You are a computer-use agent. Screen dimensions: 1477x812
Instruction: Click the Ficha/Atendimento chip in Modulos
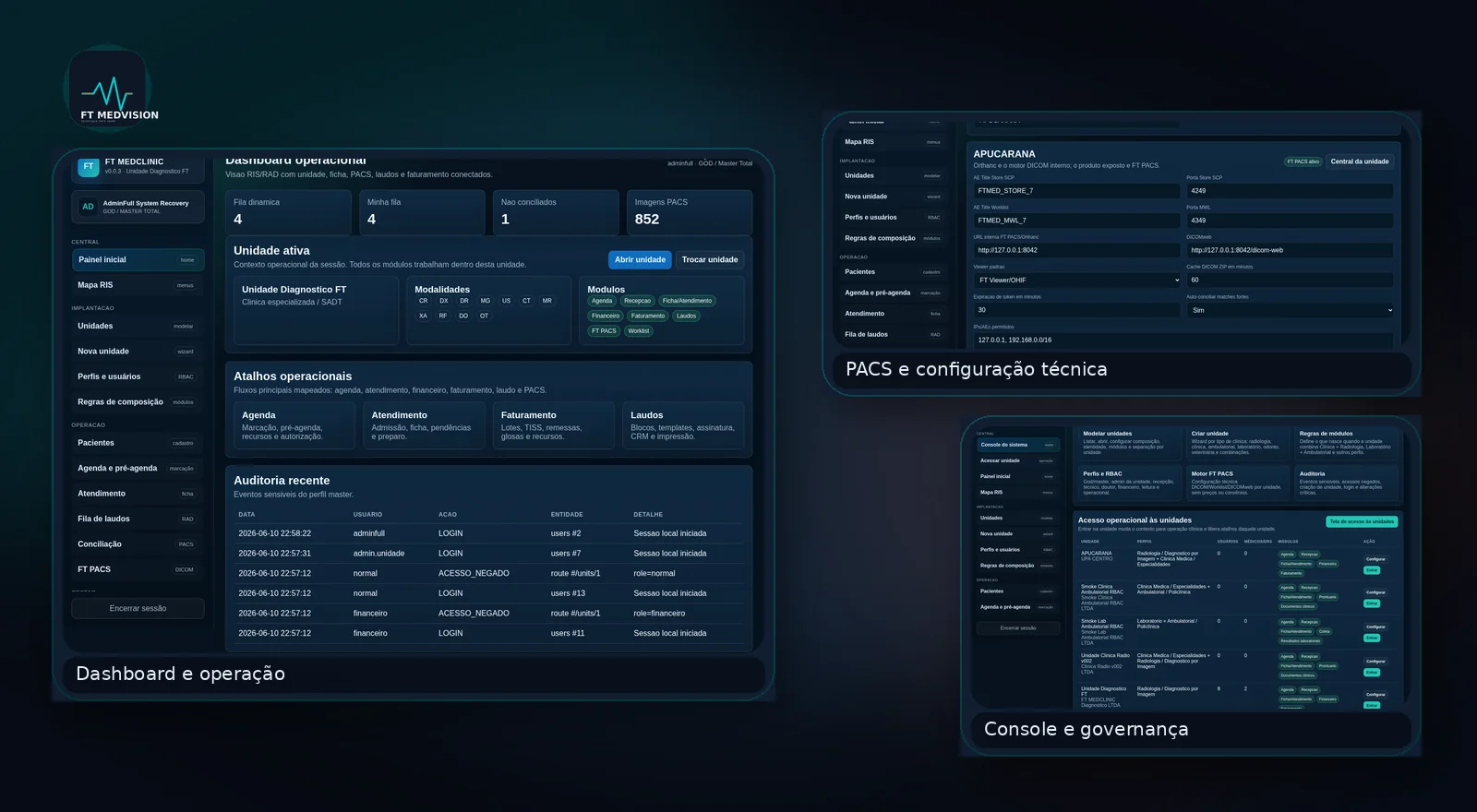tap(687, 301)
